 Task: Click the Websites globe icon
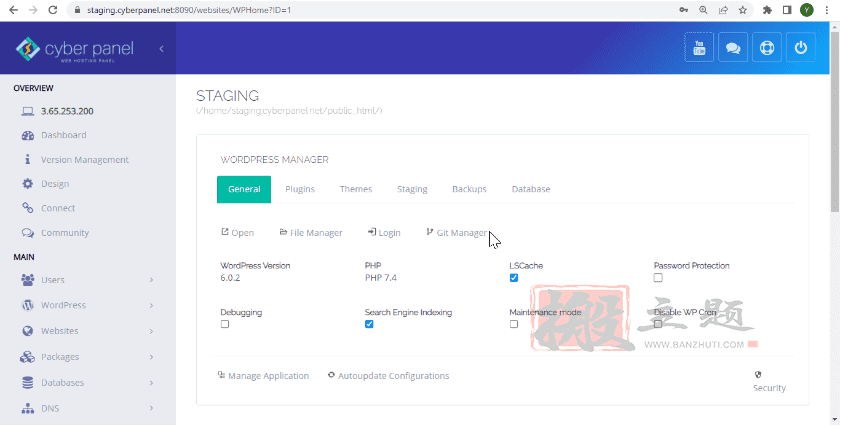27,331
